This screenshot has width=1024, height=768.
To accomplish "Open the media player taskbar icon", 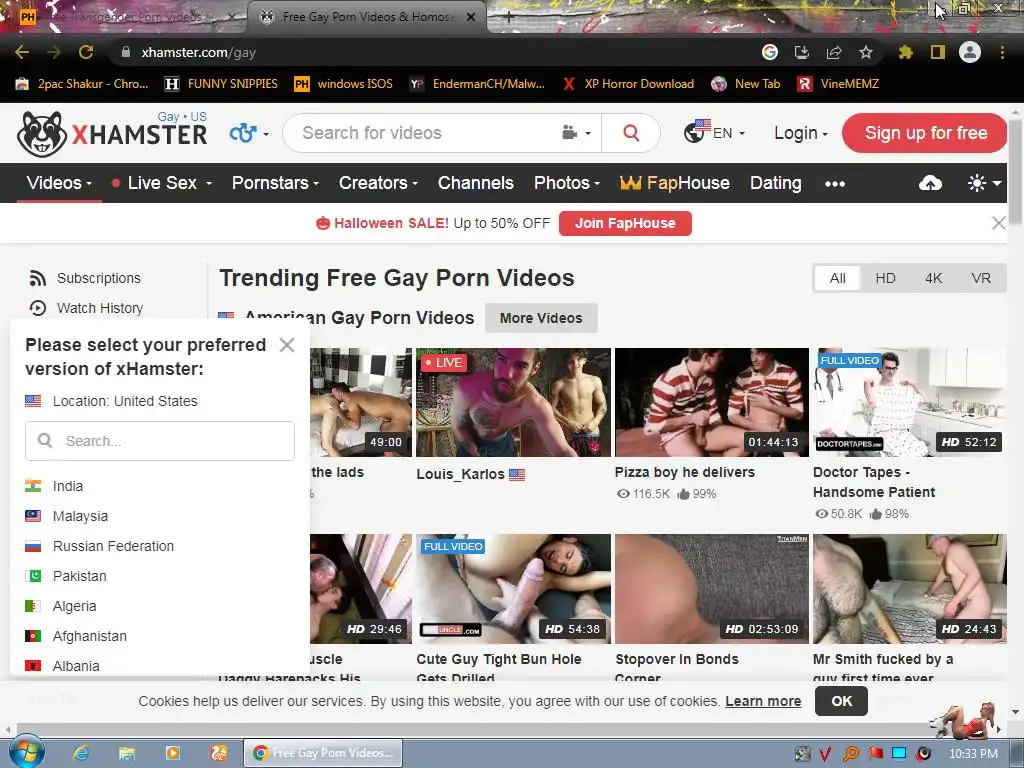I will (172, 753).
